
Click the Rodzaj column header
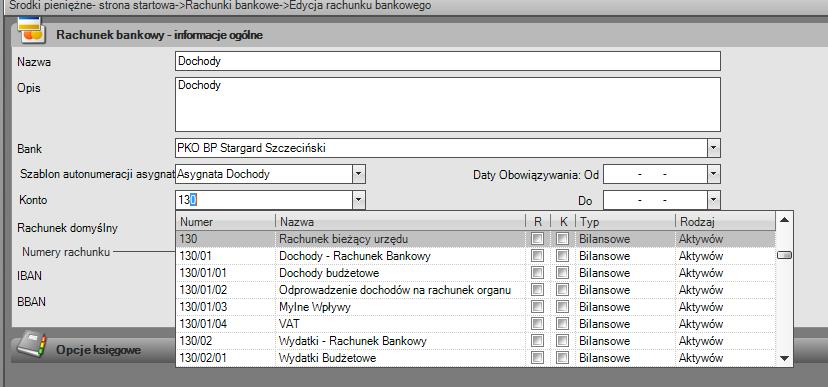click(x=725, y=221)
